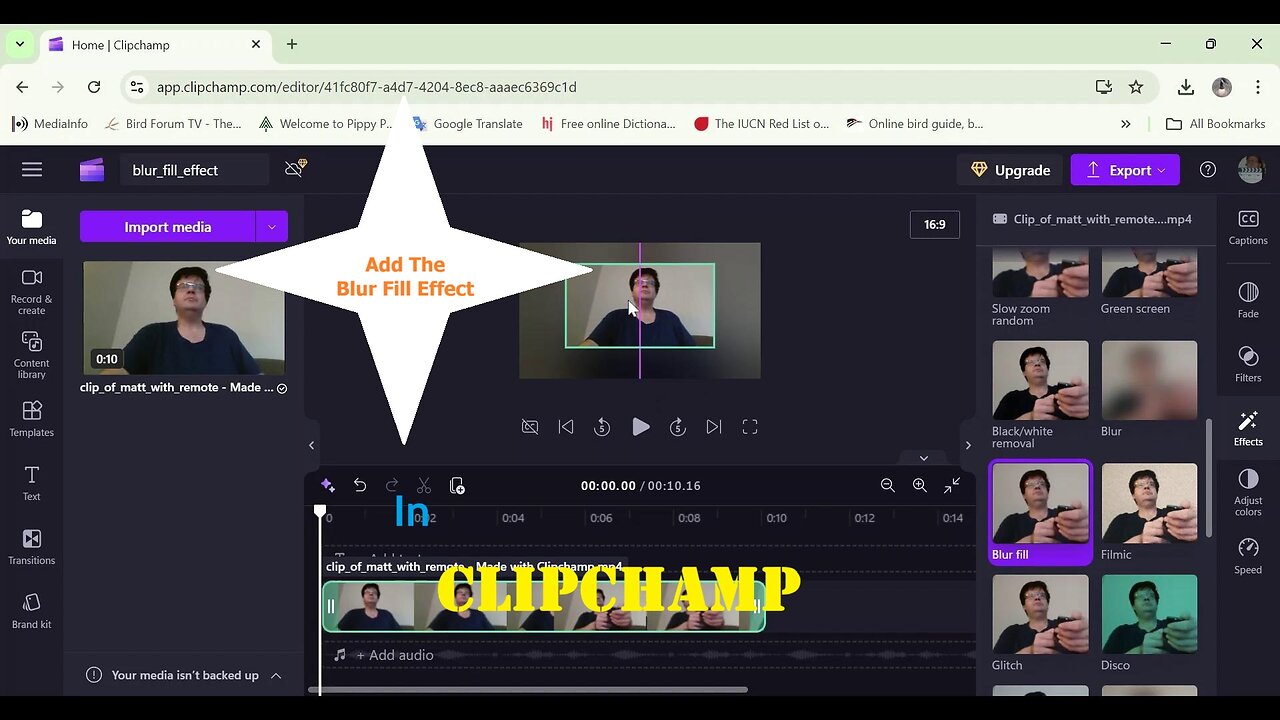This screenshot has height=720, width=1280.
Task: Open the help question mark icon
Action: 1208,170
